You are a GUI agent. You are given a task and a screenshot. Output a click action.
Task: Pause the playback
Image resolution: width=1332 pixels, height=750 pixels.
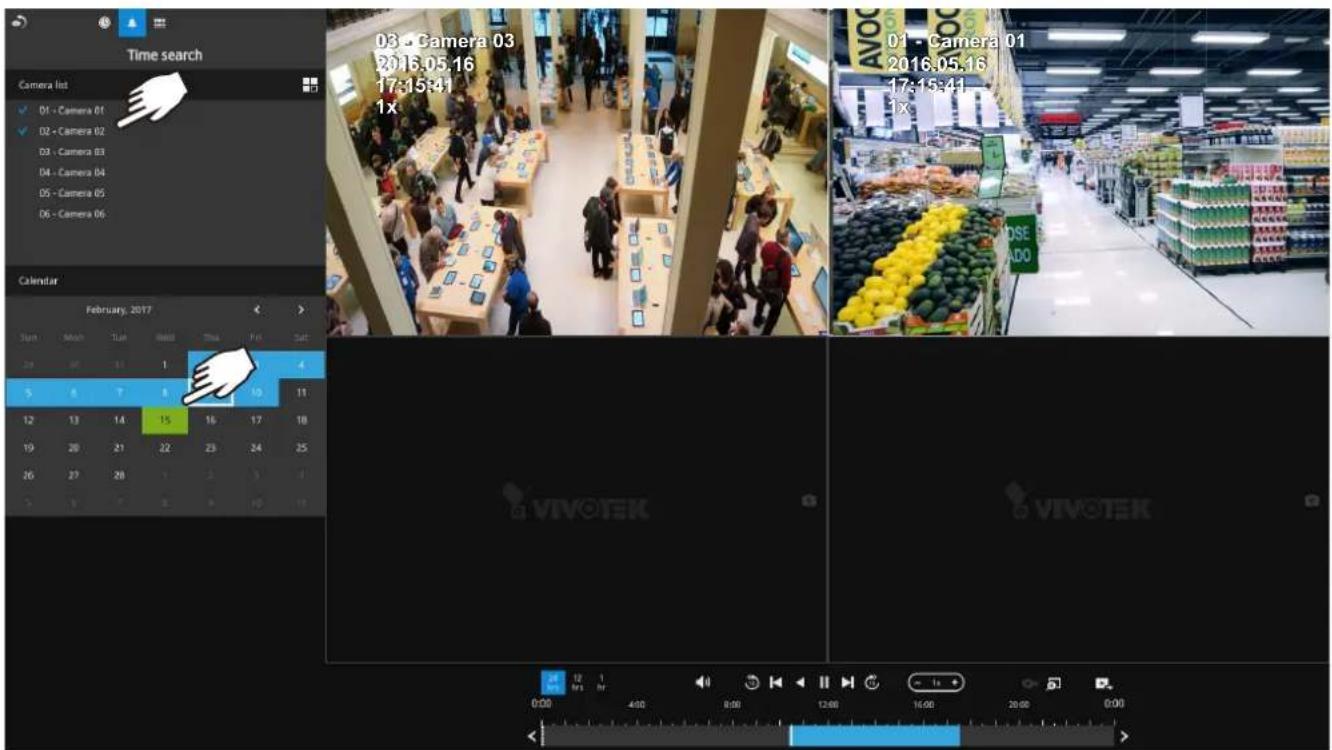tap(824, 682)
